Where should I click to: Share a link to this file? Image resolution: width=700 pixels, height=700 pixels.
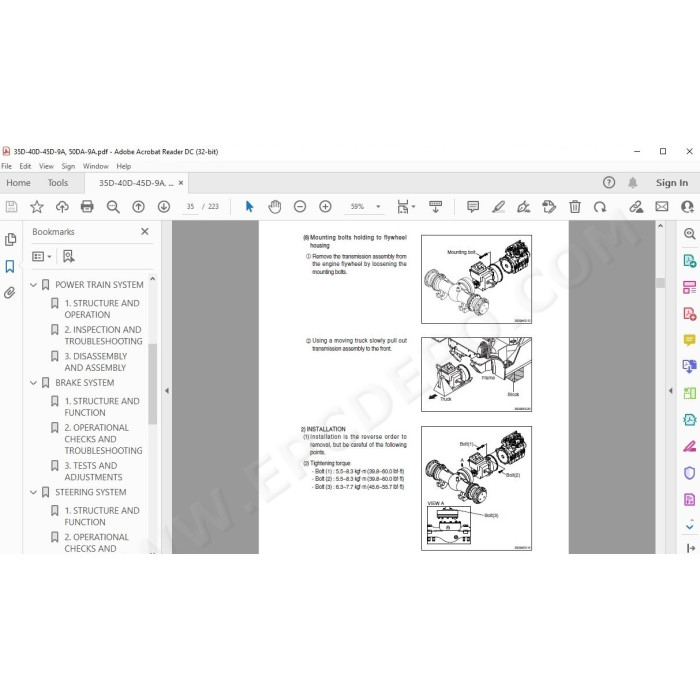coord(636,207)
